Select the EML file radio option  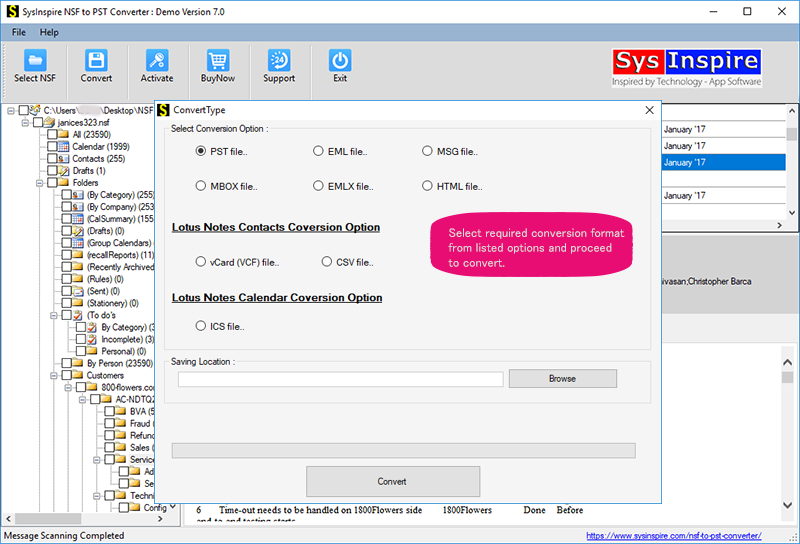(318, 151)
